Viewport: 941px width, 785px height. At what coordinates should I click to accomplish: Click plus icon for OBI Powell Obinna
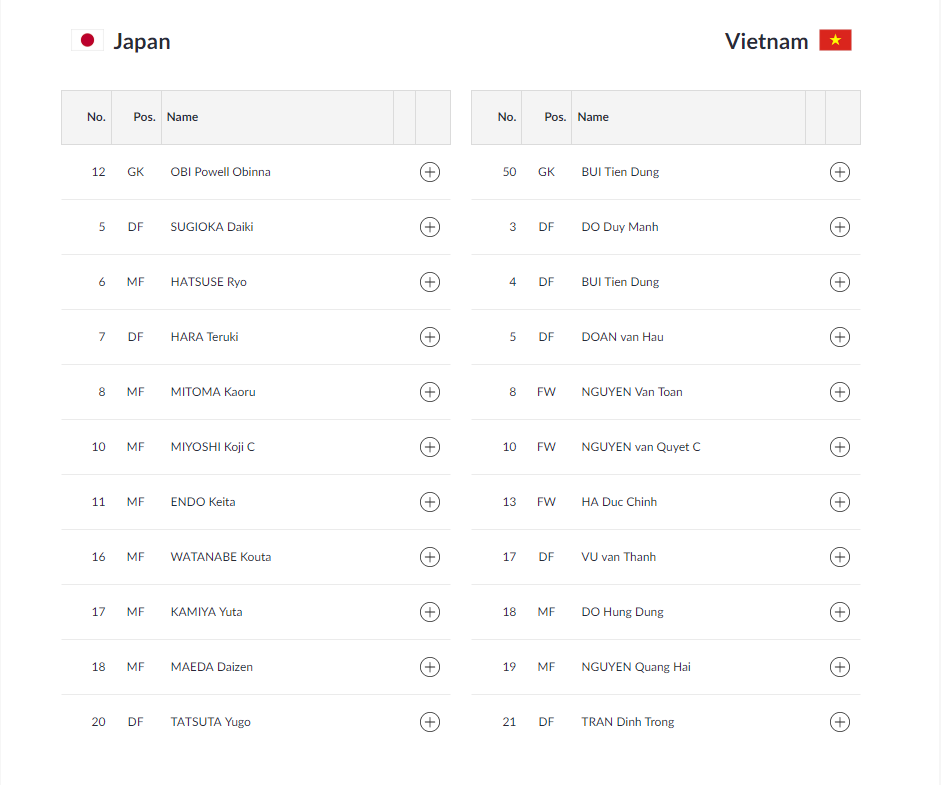click(x=429, y=172)
